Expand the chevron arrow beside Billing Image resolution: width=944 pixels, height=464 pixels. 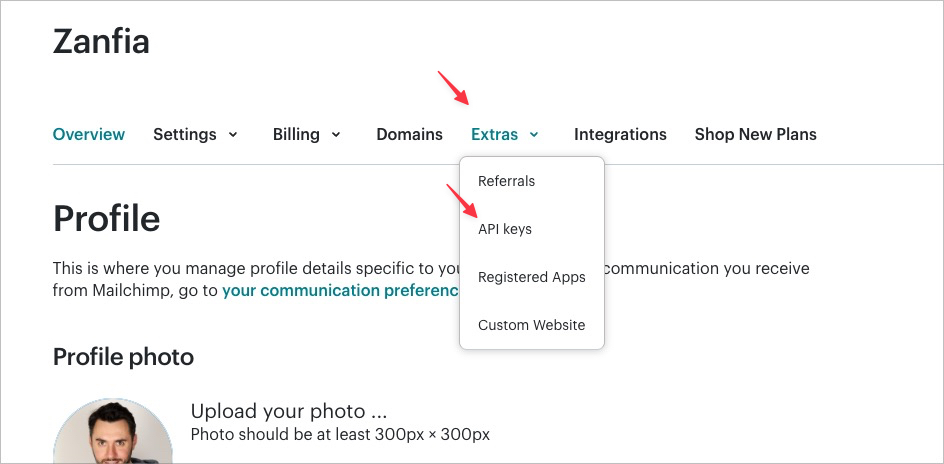(x=336, y=135)
